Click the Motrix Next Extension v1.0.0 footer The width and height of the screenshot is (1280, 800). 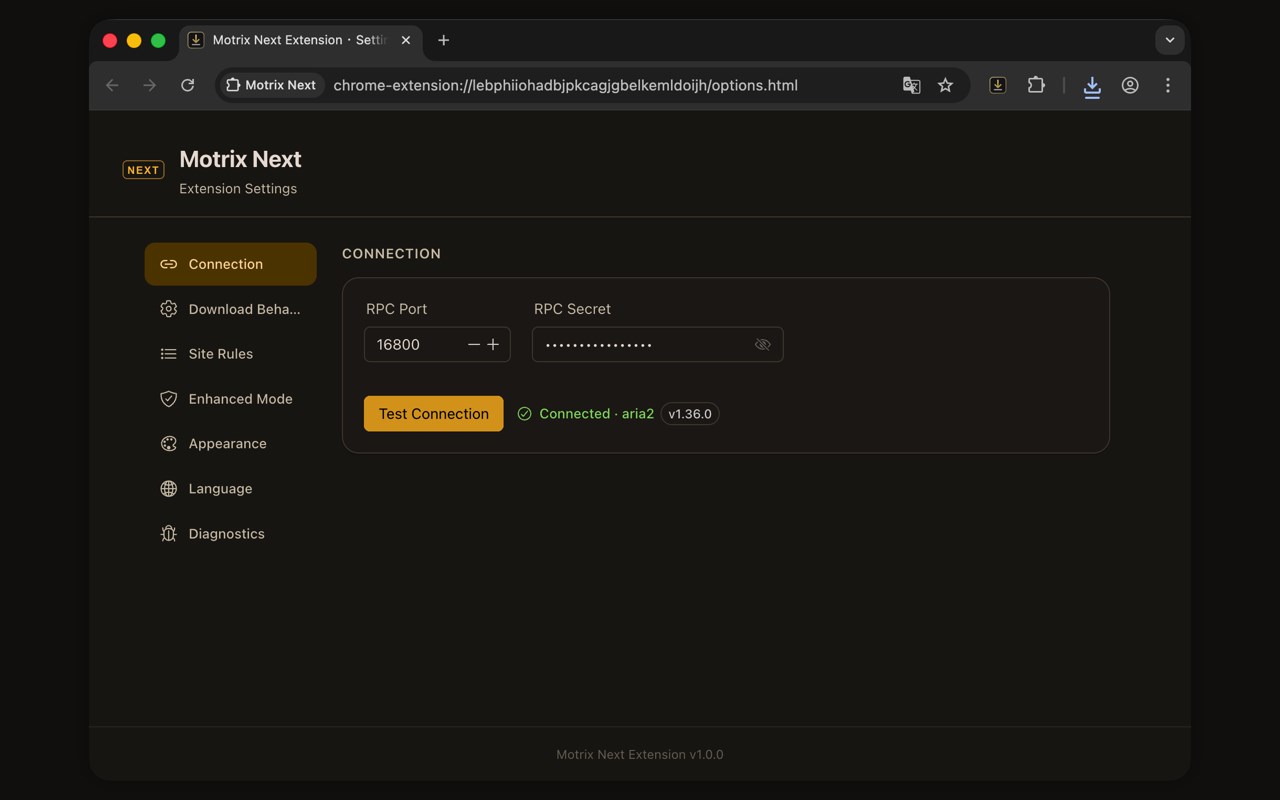click(x=640, y=755)
